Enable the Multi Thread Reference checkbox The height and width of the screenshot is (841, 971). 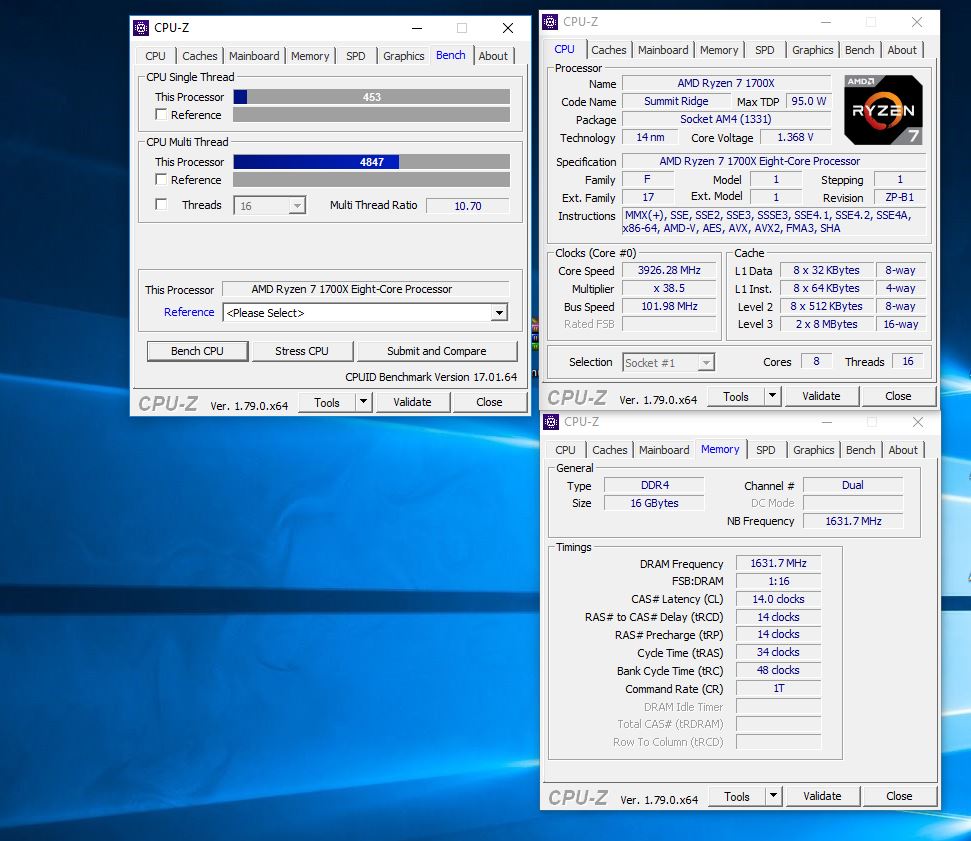[161, 180]
